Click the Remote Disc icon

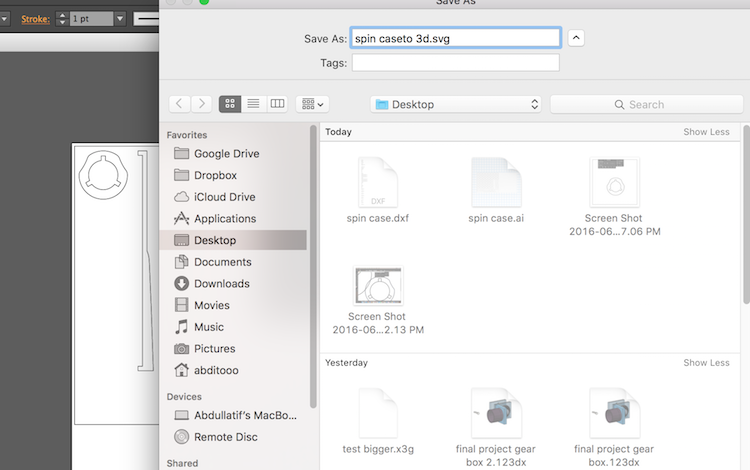tap(181, 437)
